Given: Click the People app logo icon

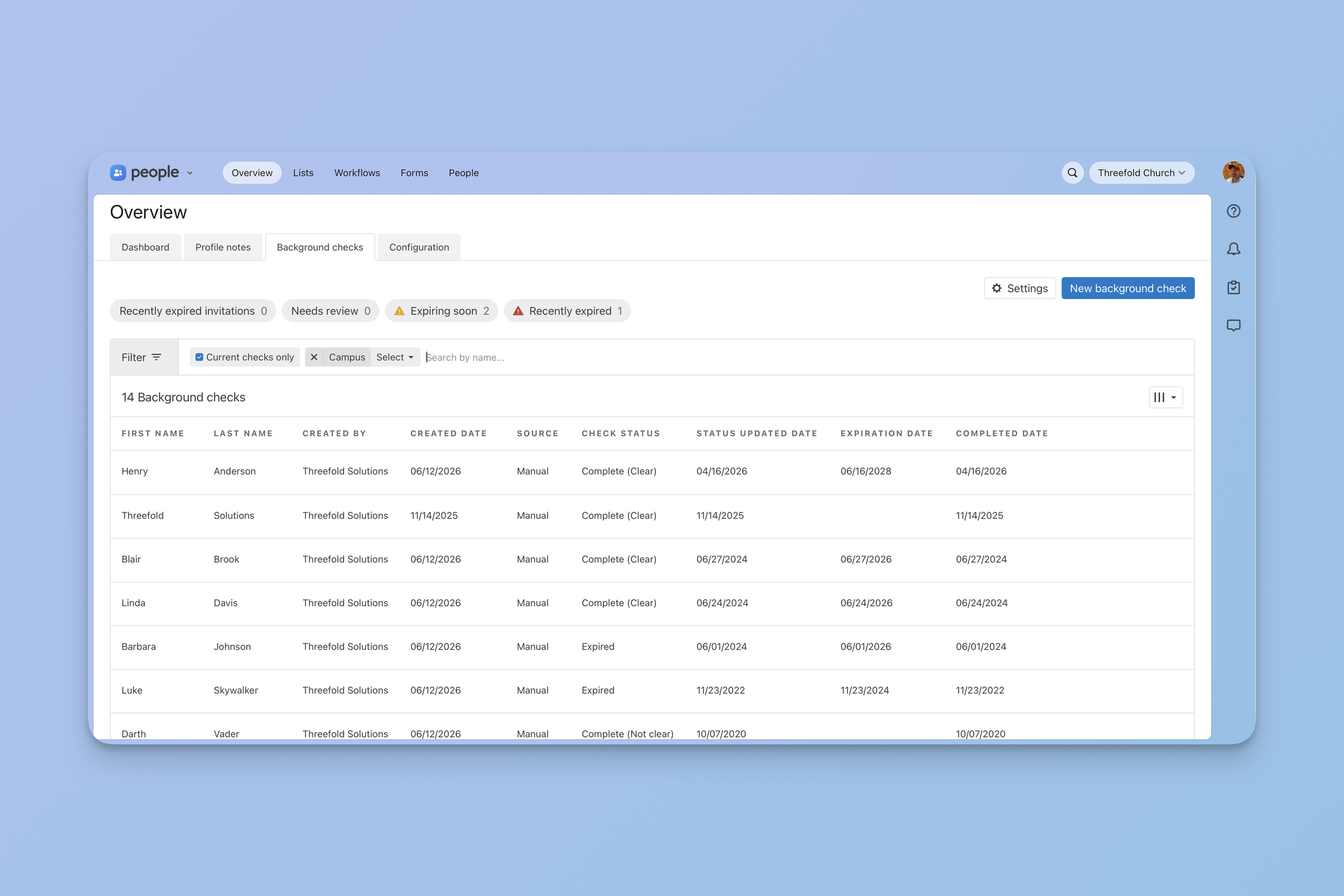Looking at the screenshot, I should click(x=118, y=173).
